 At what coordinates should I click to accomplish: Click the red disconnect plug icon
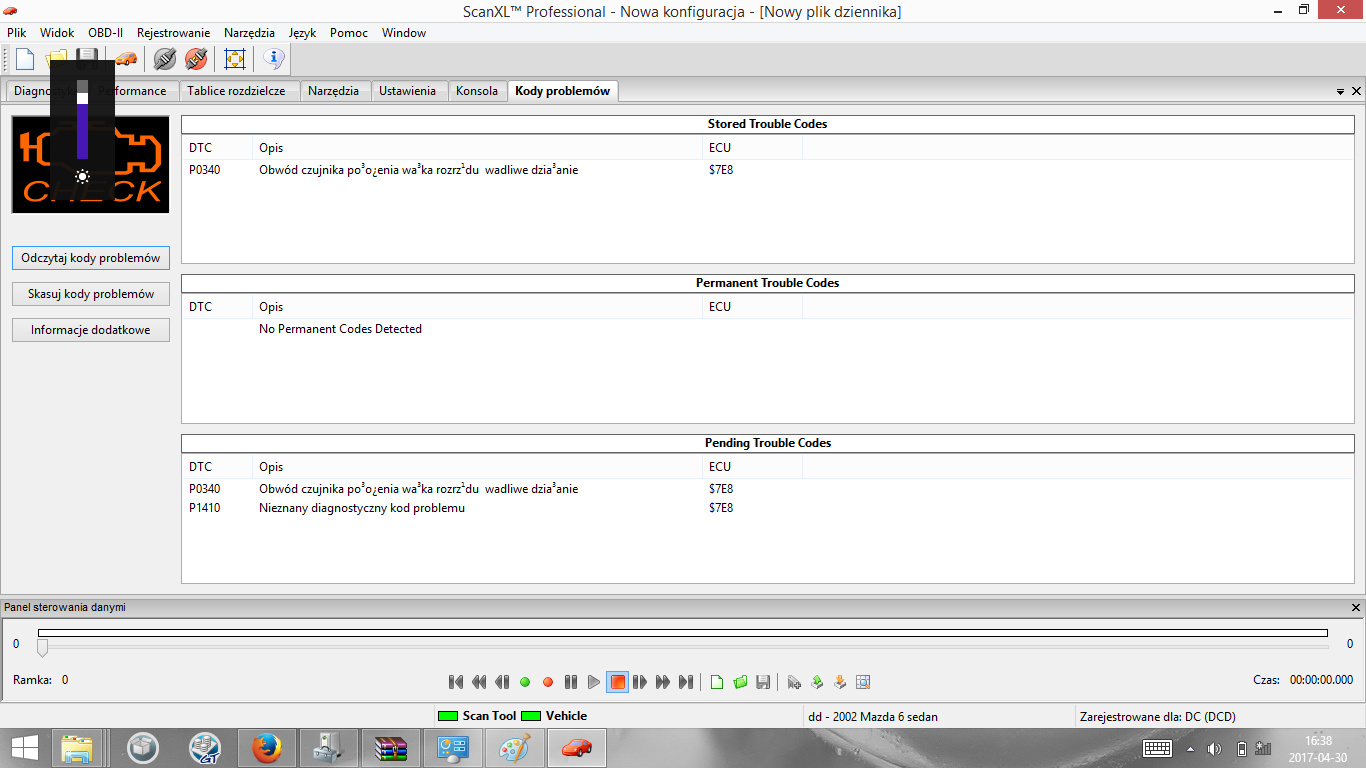196,59
